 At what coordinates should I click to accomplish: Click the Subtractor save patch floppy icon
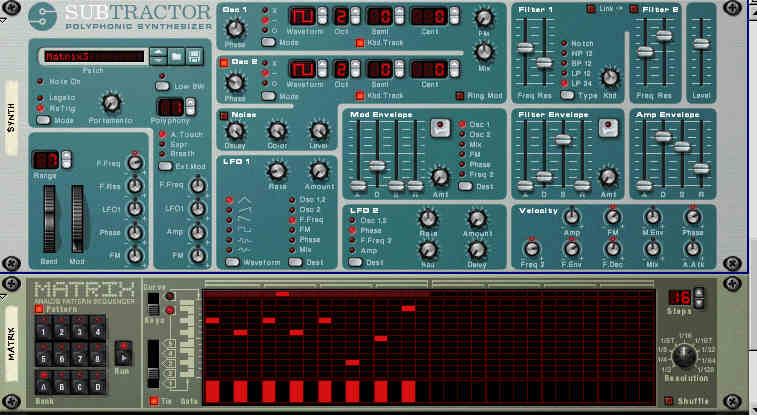click(194, 56)
